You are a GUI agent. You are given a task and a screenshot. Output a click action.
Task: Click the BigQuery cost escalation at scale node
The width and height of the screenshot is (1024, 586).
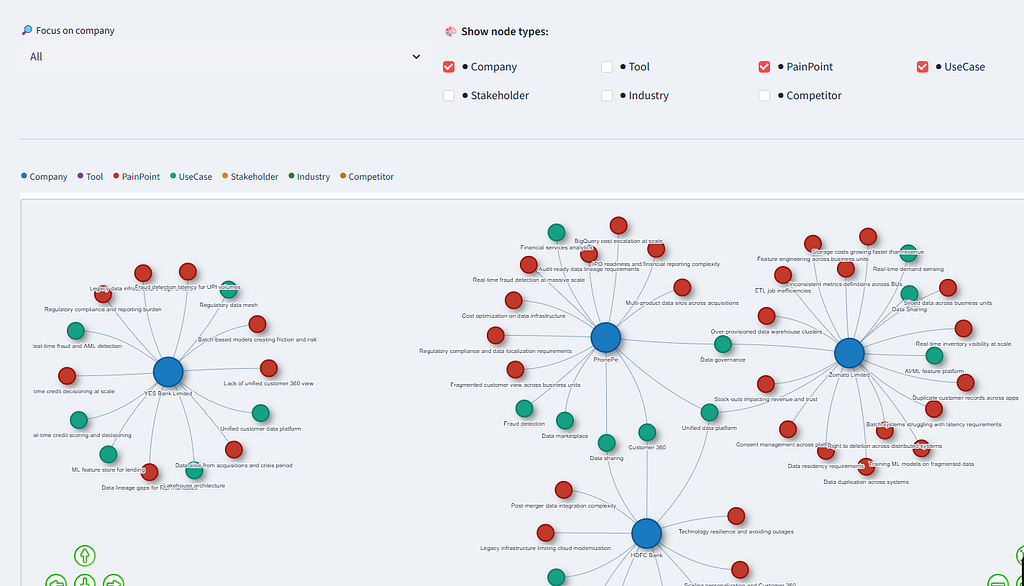618,225
